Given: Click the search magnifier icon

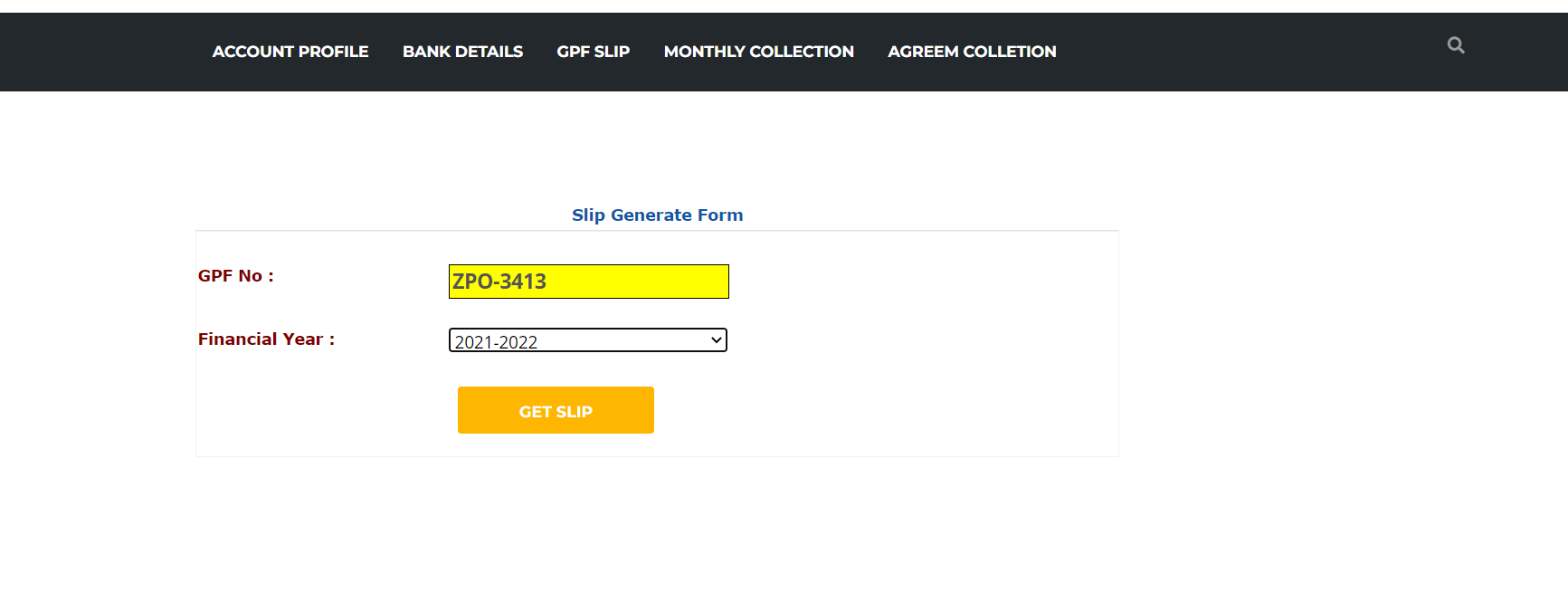Looking at the screenshot, I should click(x=1455, y=45).
